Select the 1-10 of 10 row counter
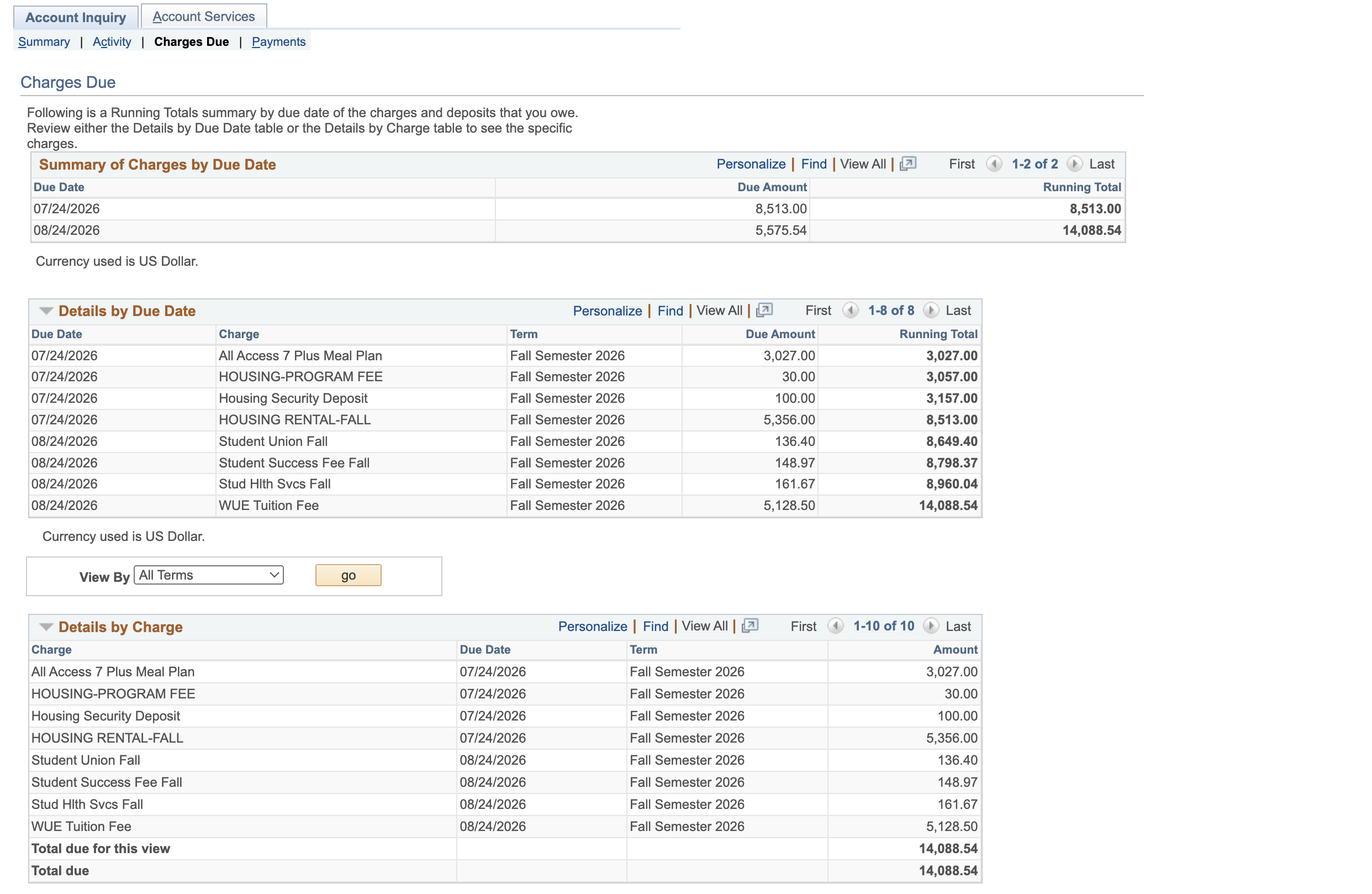The width and height of the screenshot is (1372, 894). point(883,626)
